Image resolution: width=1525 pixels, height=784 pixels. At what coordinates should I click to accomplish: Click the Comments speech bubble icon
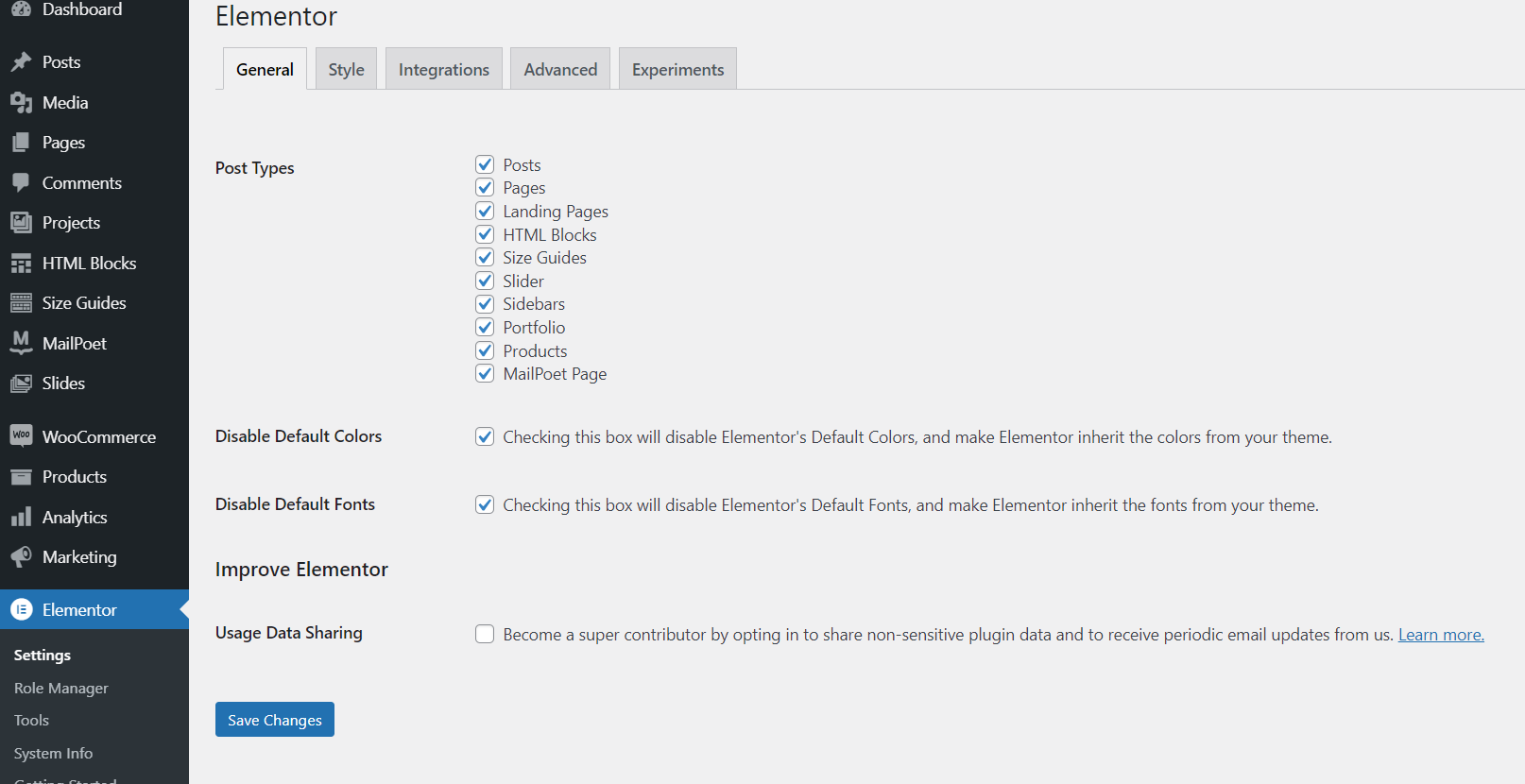(21, 183)
